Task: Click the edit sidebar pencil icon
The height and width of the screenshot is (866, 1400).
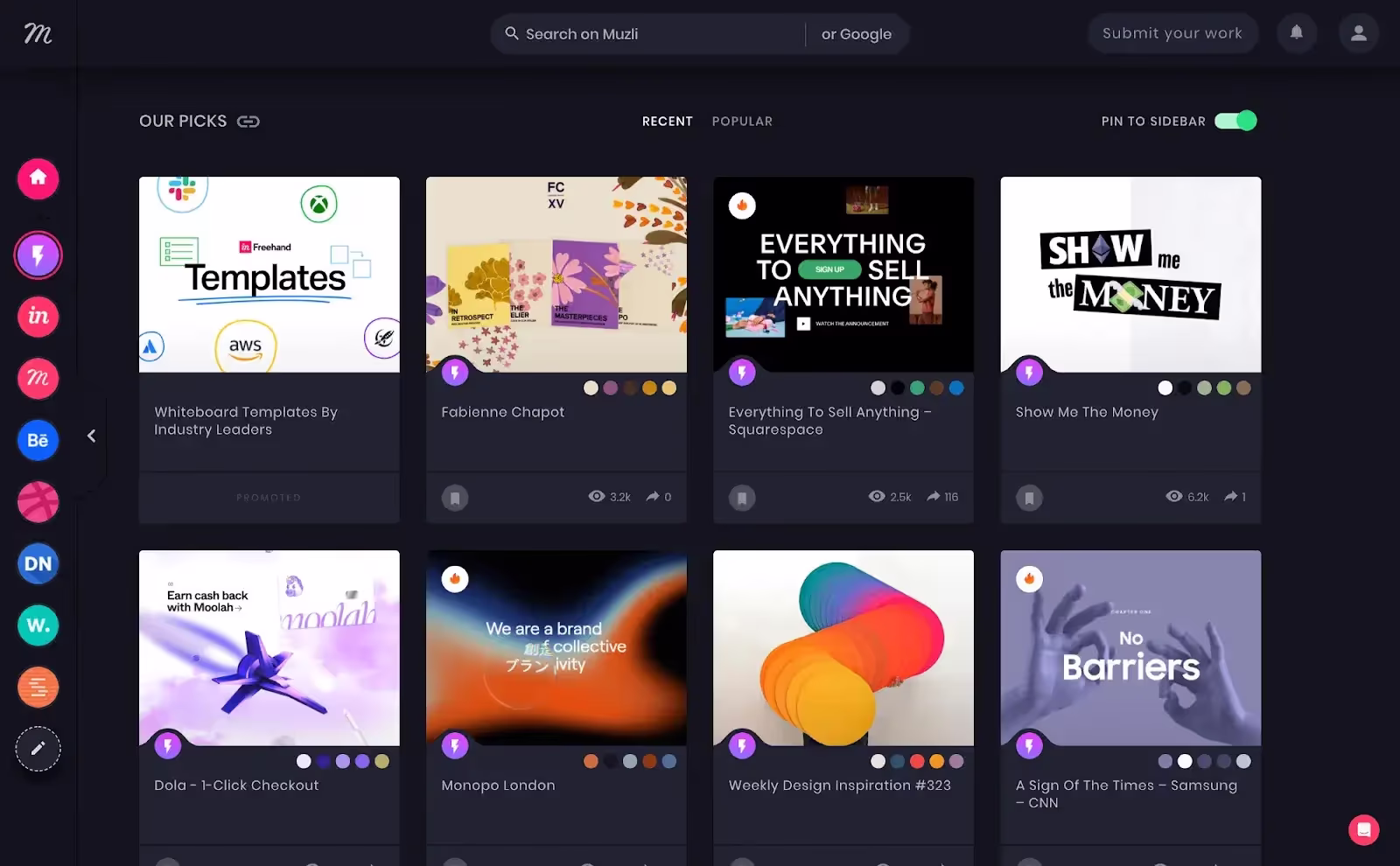Action: [x=38, y=749]
